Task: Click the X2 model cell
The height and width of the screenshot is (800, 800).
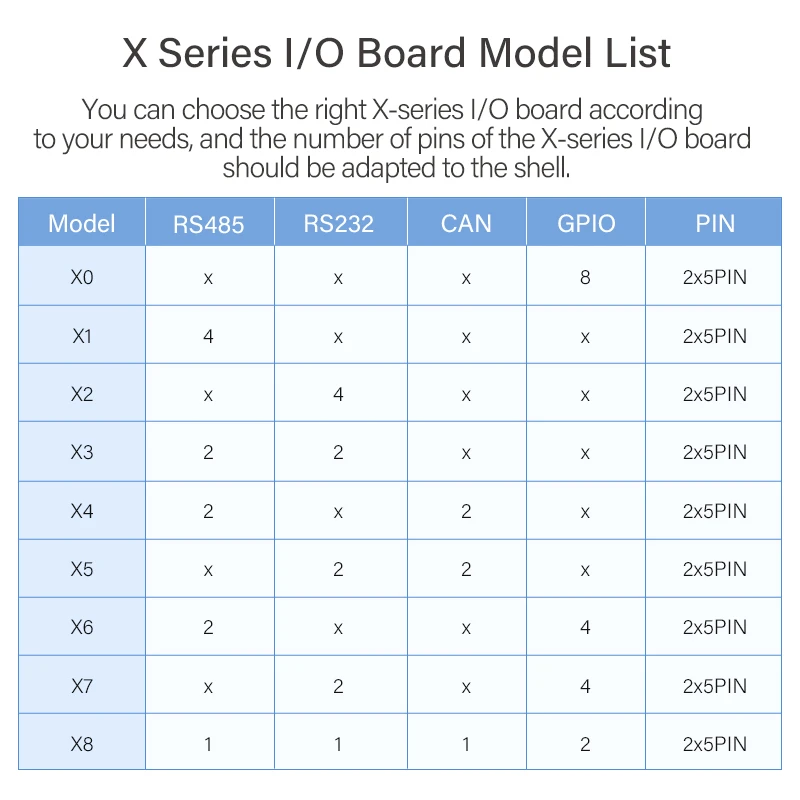Action: point(82,394)
